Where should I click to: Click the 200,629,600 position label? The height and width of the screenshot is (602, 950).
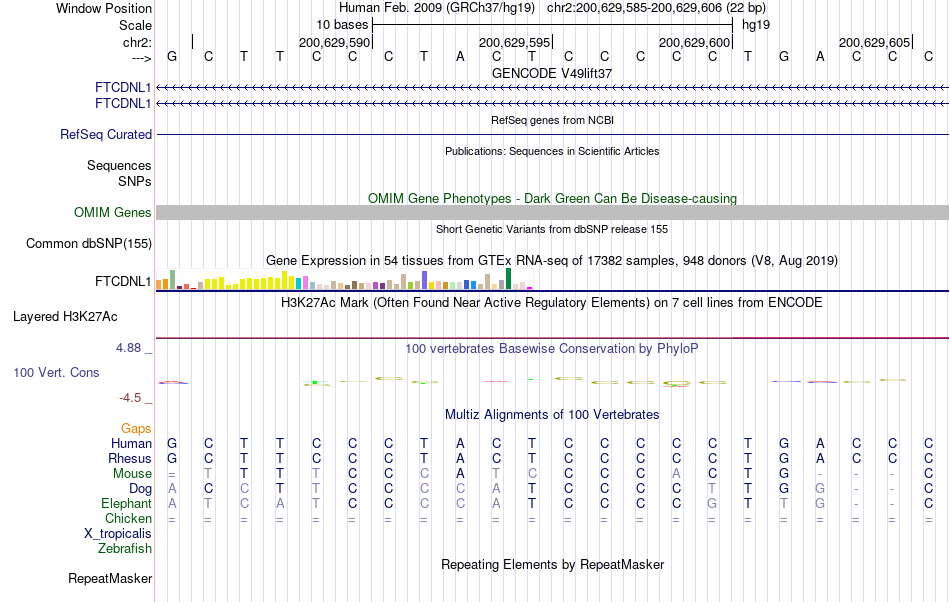(694, 42)
